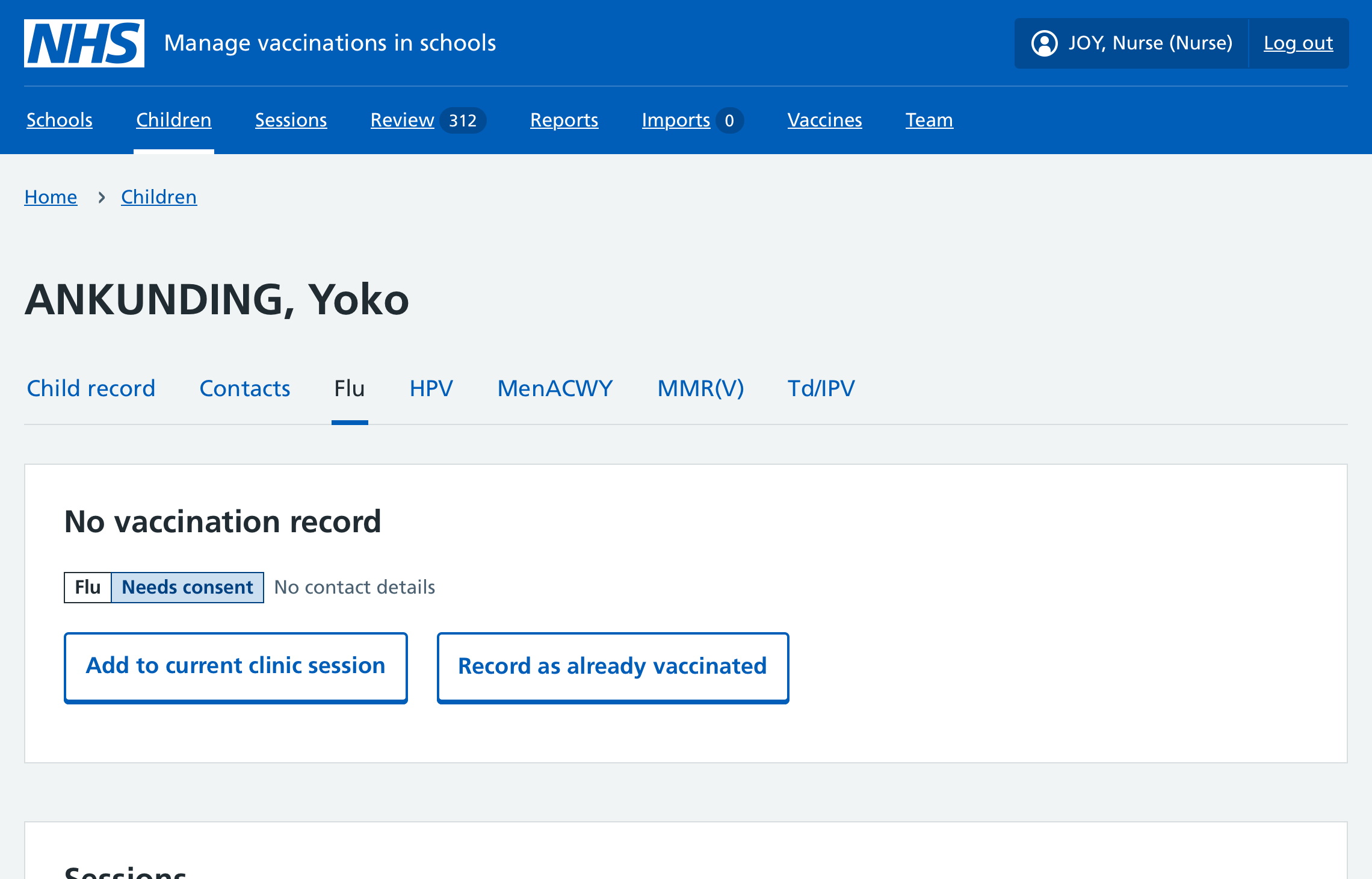The image size is (1372, 879).
Task: Click the 'No vaccination record' heading
Action: [x=223, y=521]
